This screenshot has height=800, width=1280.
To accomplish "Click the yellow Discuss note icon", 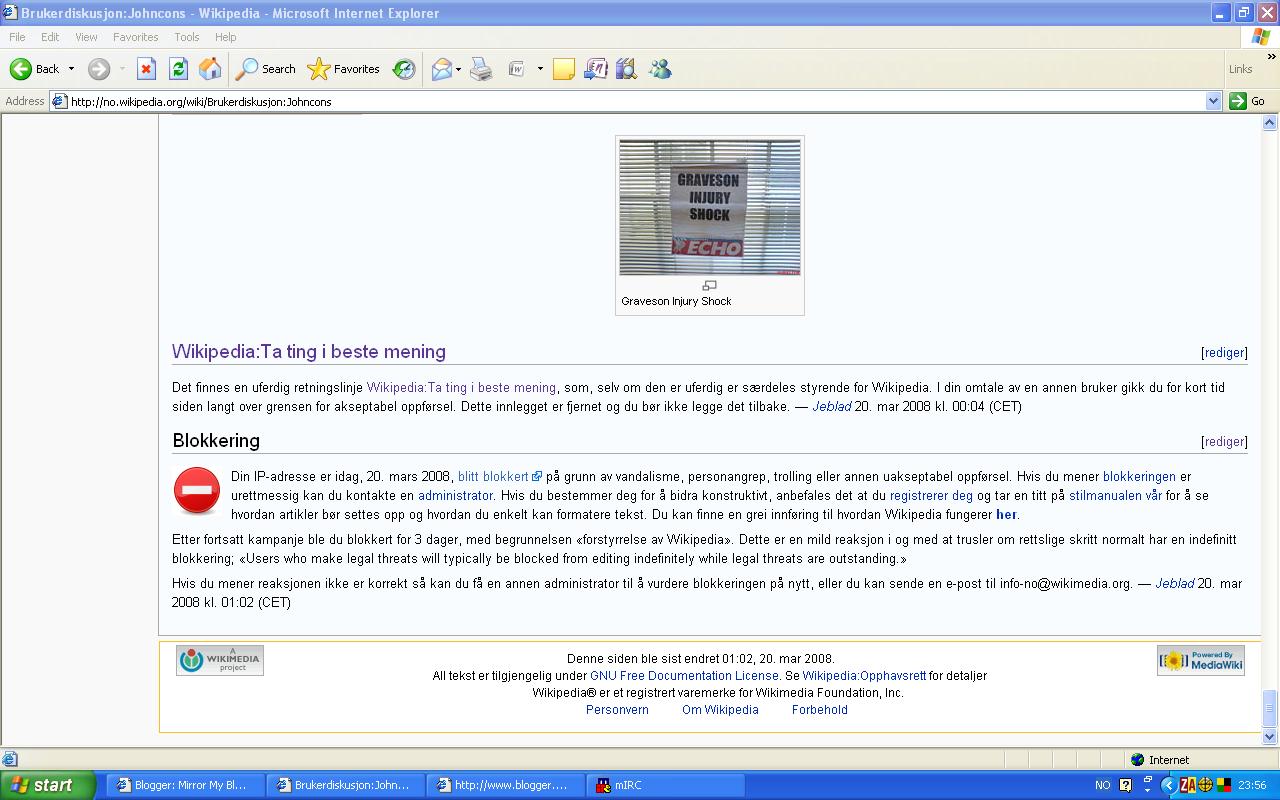I will 564,69.
